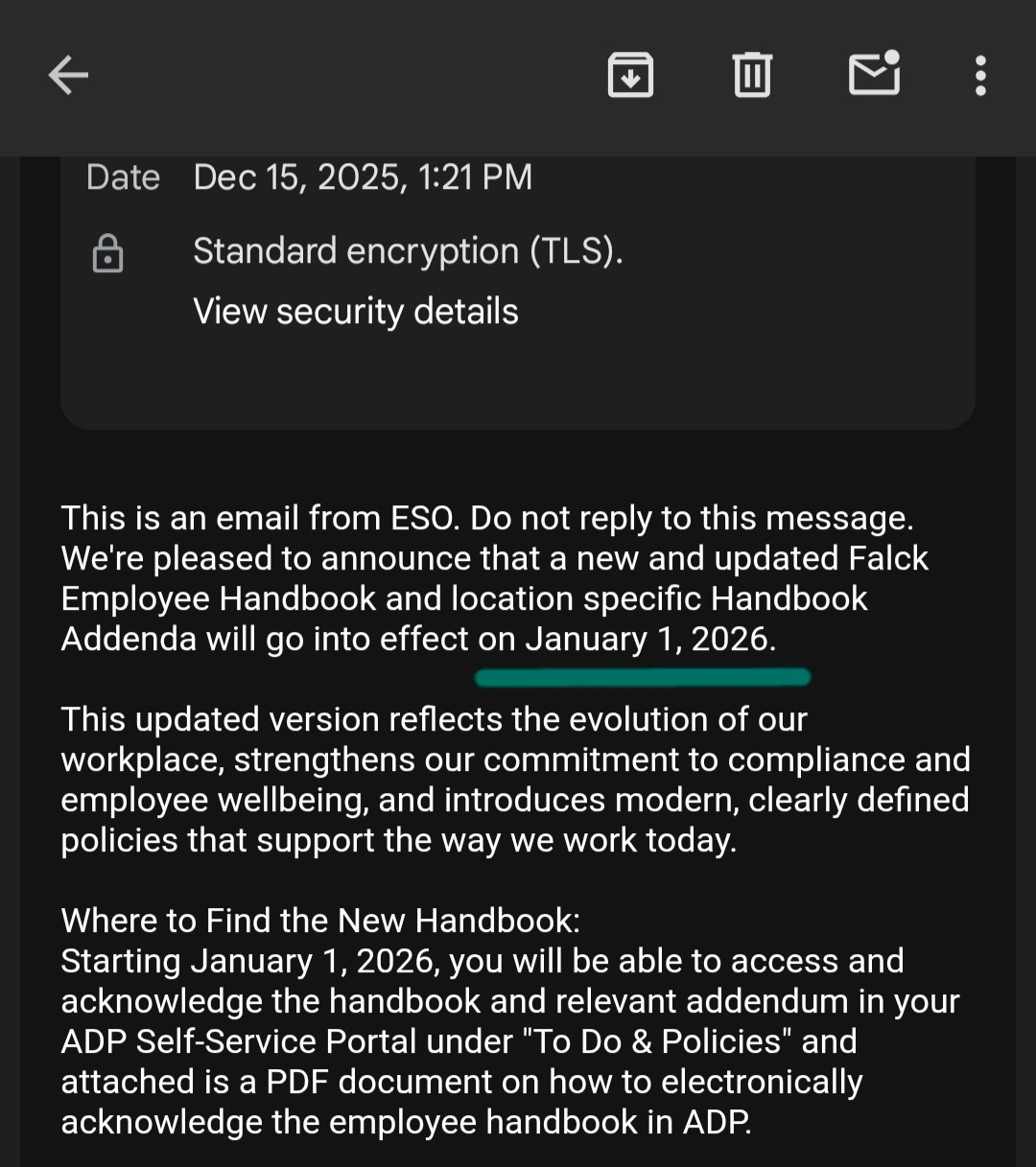Tap the "This is an email from ESO" line
Viewport: 1036px width, 1167px height.
[x=259, y=518]
